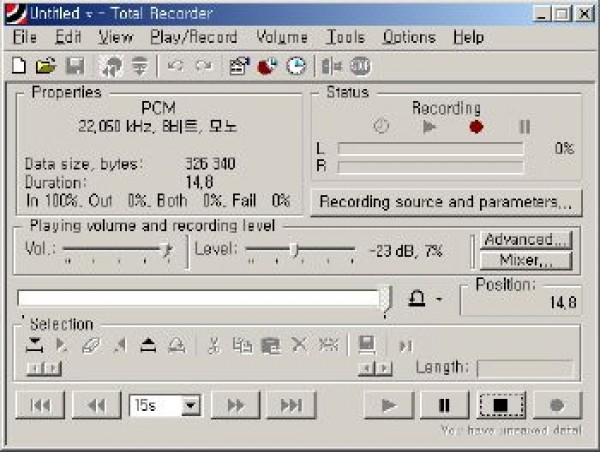Click the round Record button at bottom right
The height and width of the screenshot is (452, 600).
click(x=557, y=405)
